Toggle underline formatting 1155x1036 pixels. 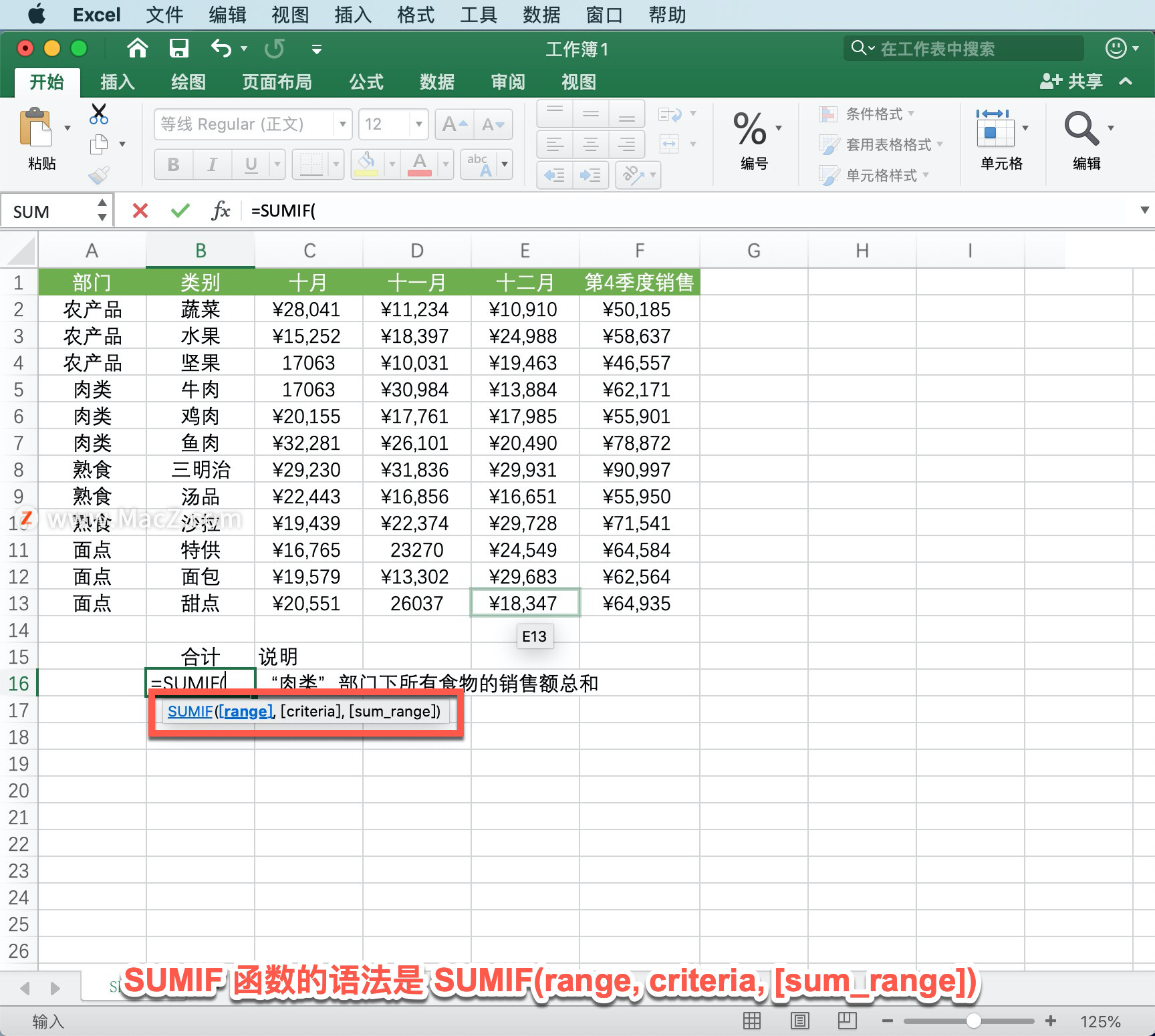point(251,164)
